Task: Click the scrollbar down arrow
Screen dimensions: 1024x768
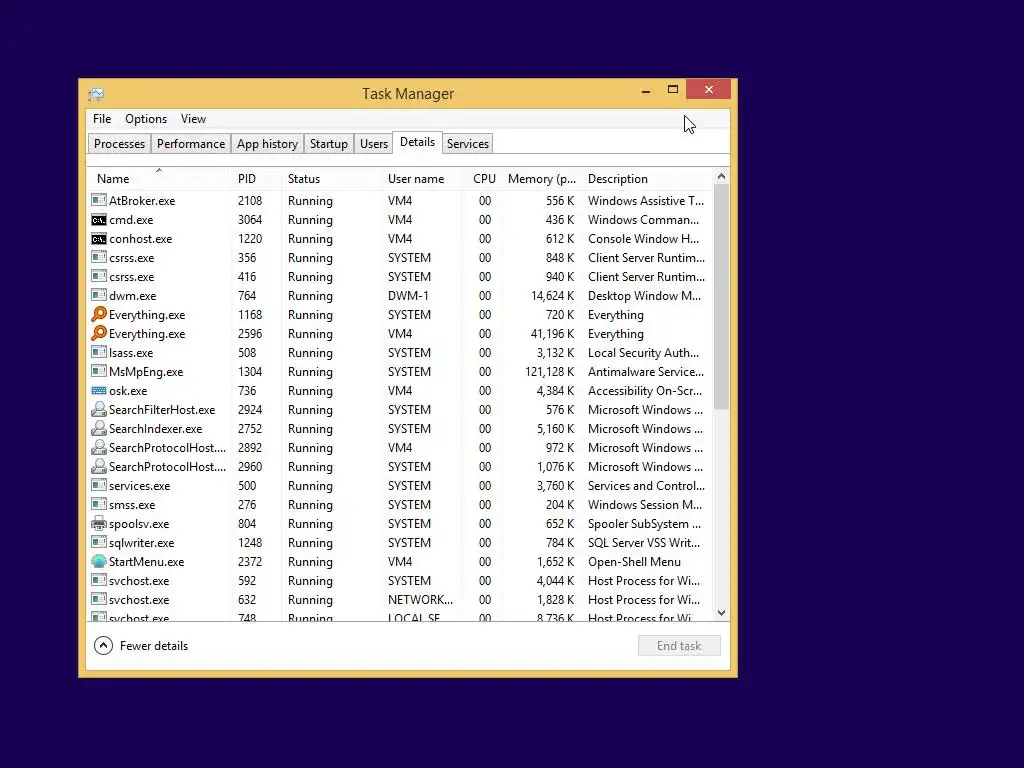Action: [722, 613]
